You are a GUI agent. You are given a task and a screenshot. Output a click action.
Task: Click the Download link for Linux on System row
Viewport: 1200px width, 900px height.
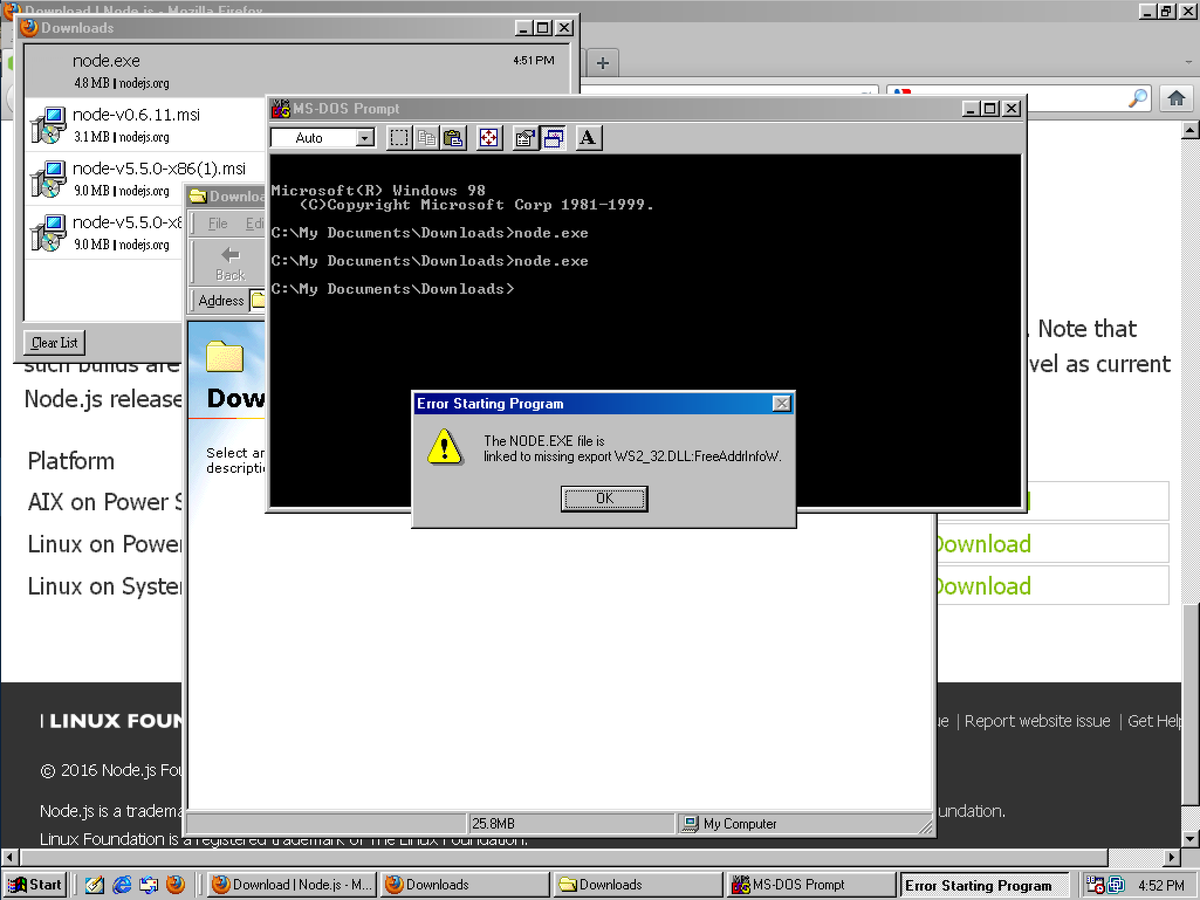[981, 586]
